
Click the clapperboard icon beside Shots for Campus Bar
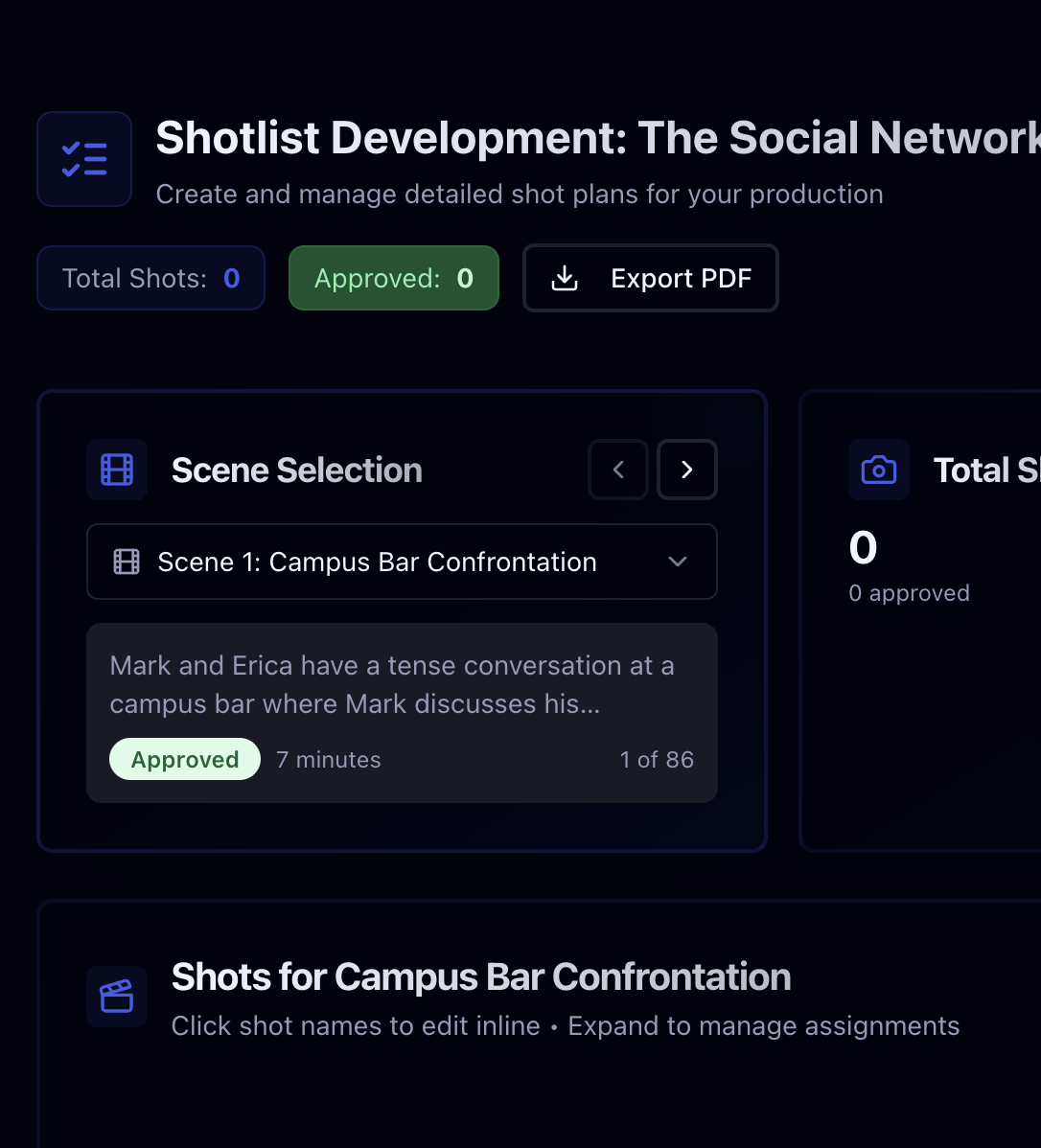117,997
